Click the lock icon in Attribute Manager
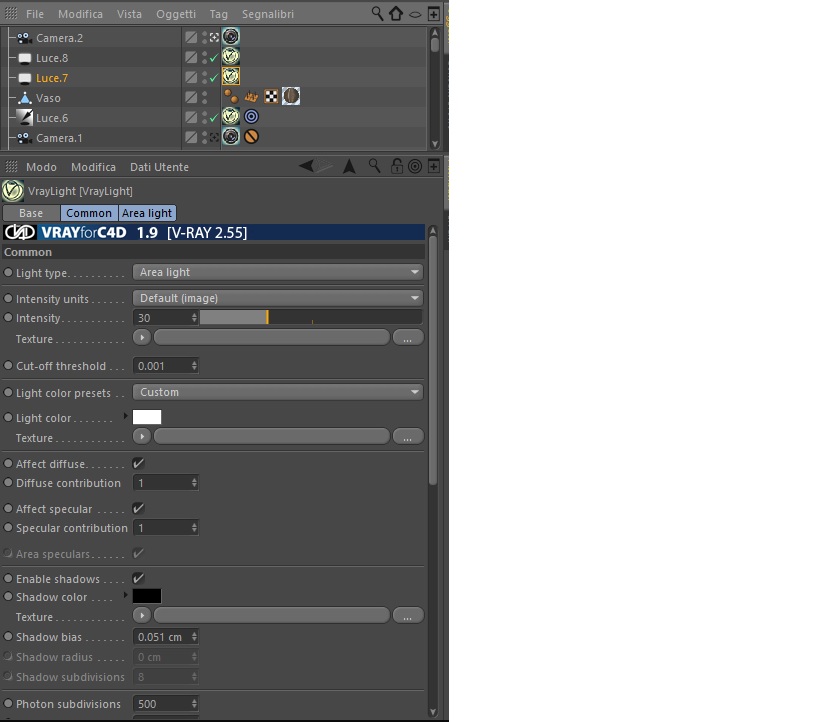Screen dimensions: 819x722 [x=396, y=166]
